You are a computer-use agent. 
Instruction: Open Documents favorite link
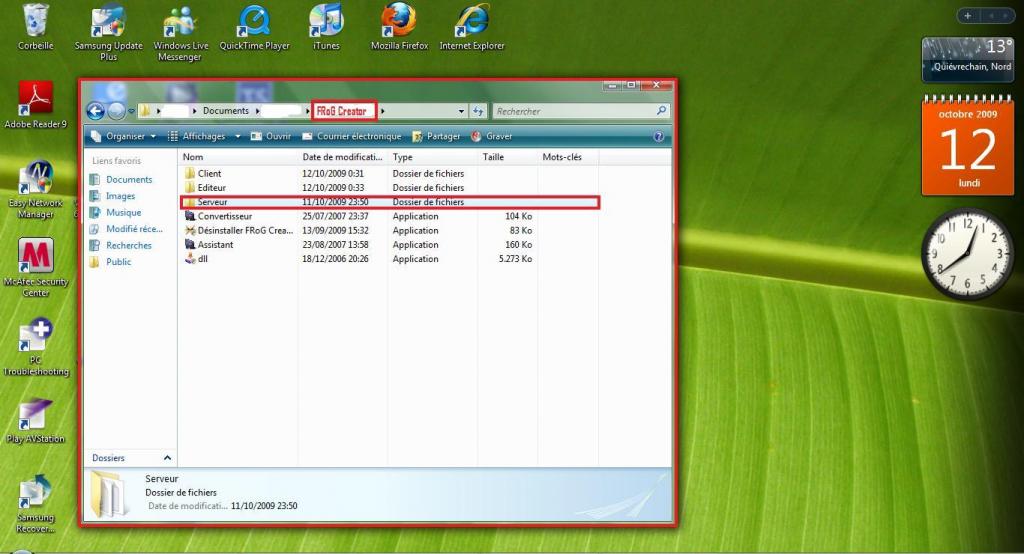pos(129,180)
